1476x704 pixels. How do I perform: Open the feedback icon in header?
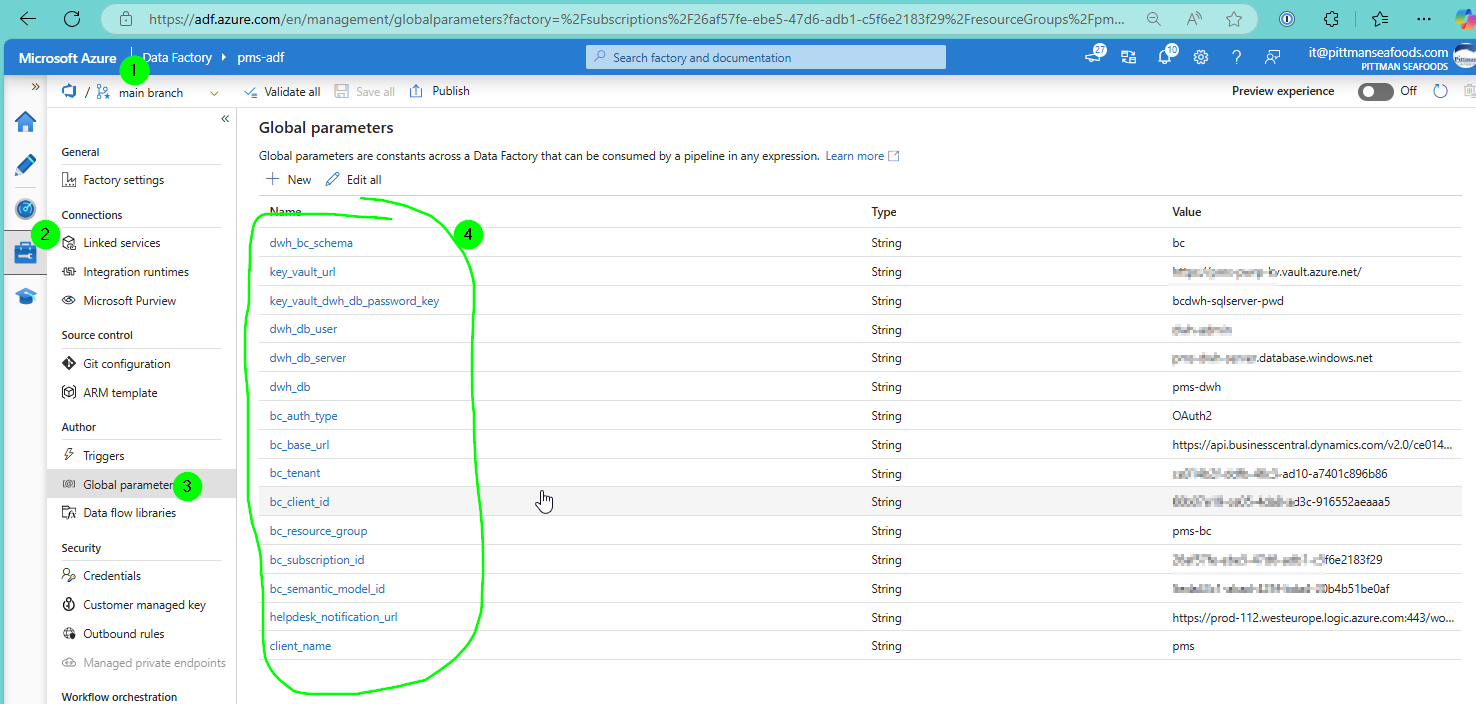click(x=1273, y=57)
